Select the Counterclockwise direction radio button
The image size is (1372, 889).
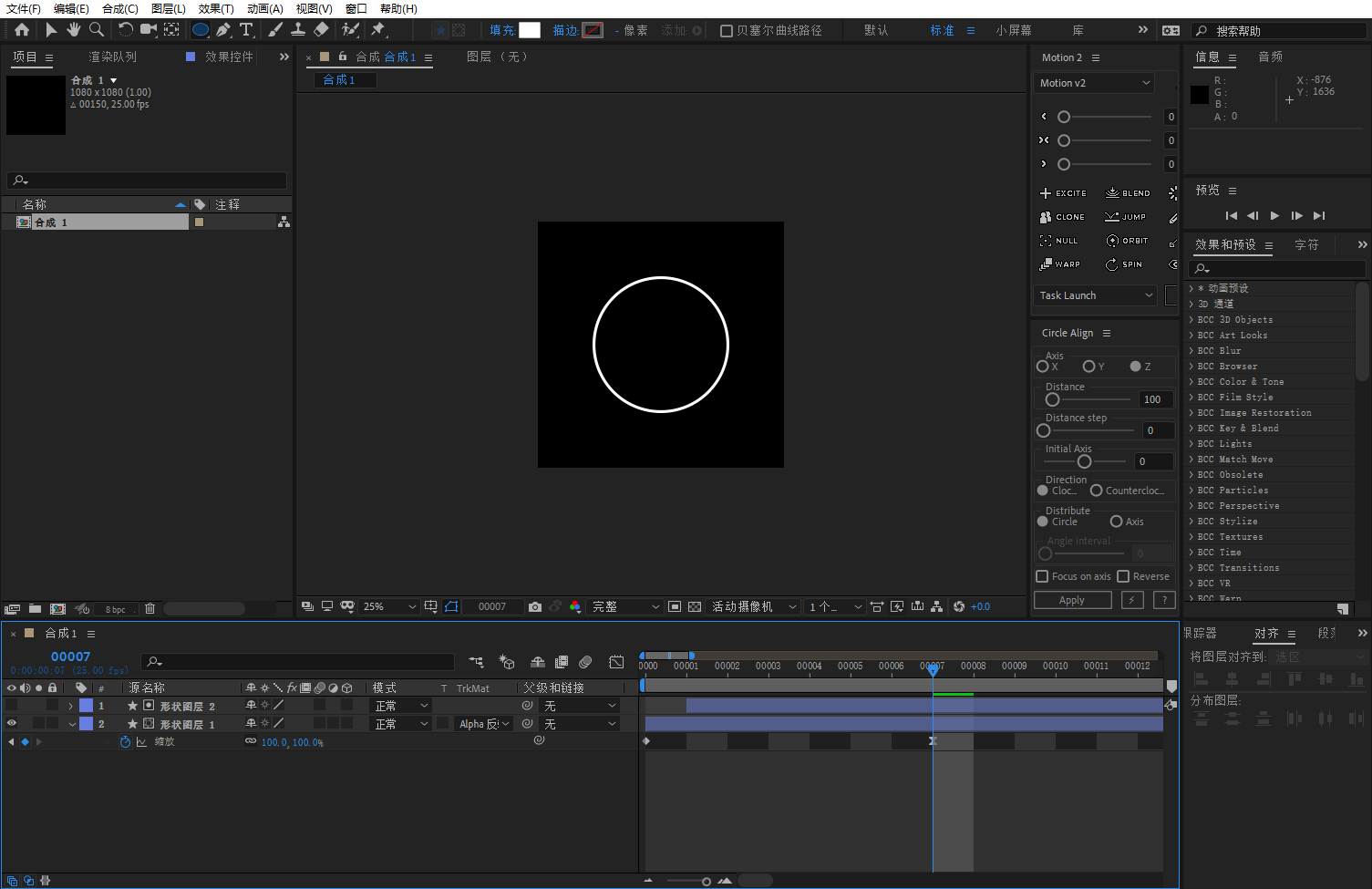[1097, 491]
